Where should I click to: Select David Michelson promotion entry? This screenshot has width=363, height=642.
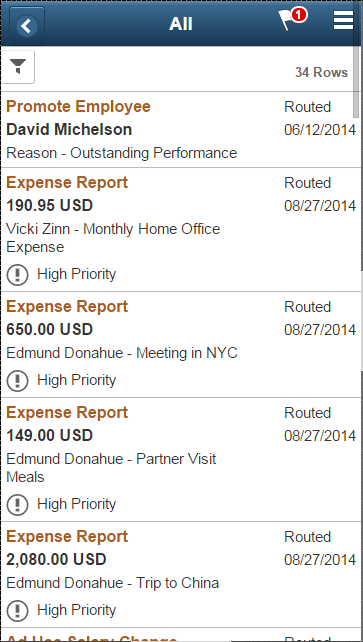pyautogui.click(x=69, y=130)
